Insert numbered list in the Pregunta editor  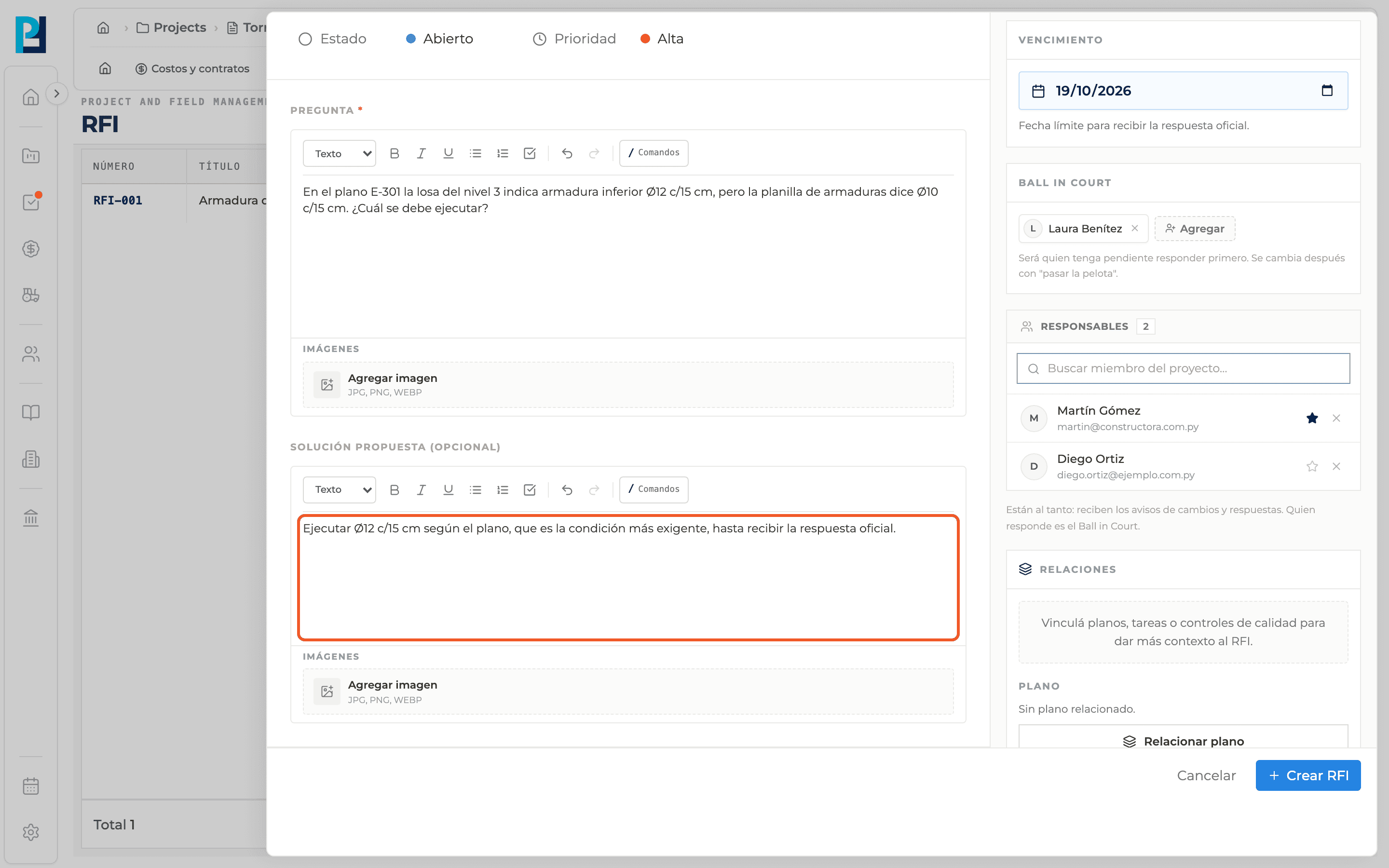coord(503,153)
